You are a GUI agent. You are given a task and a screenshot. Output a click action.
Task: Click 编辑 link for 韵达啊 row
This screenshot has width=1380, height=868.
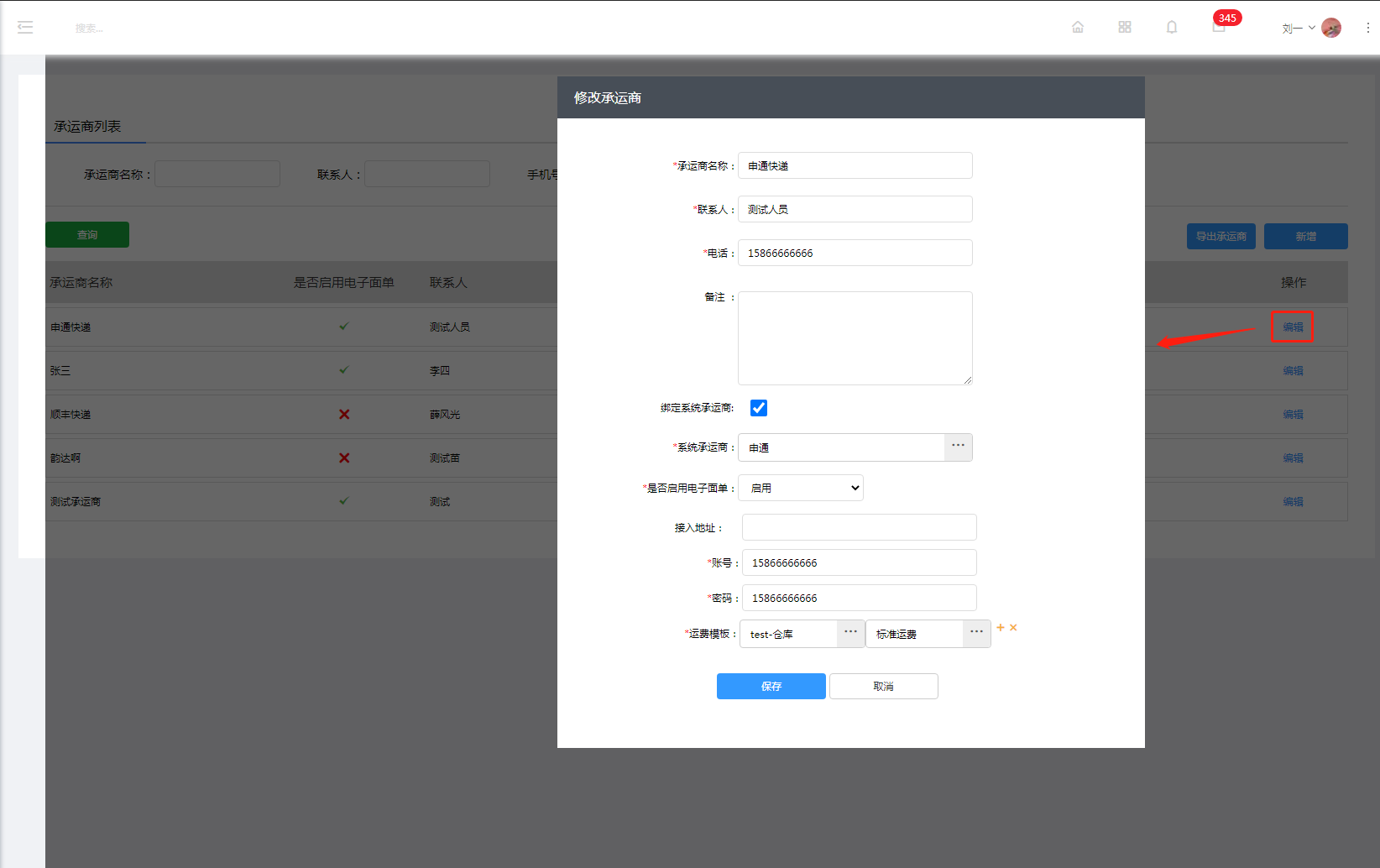[x=1293, y=458]
